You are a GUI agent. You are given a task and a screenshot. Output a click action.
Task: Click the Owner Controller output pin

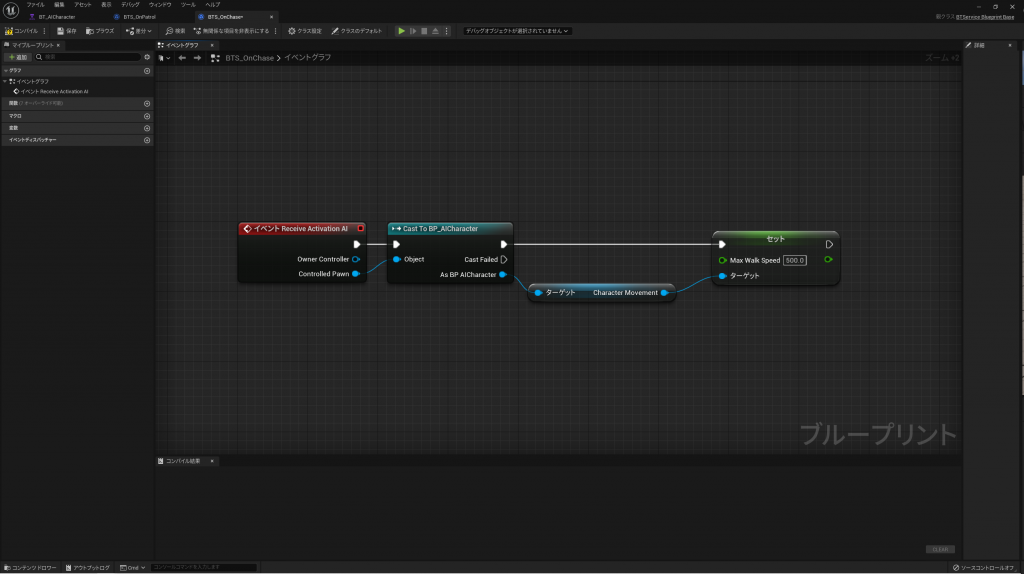(355, 259)
